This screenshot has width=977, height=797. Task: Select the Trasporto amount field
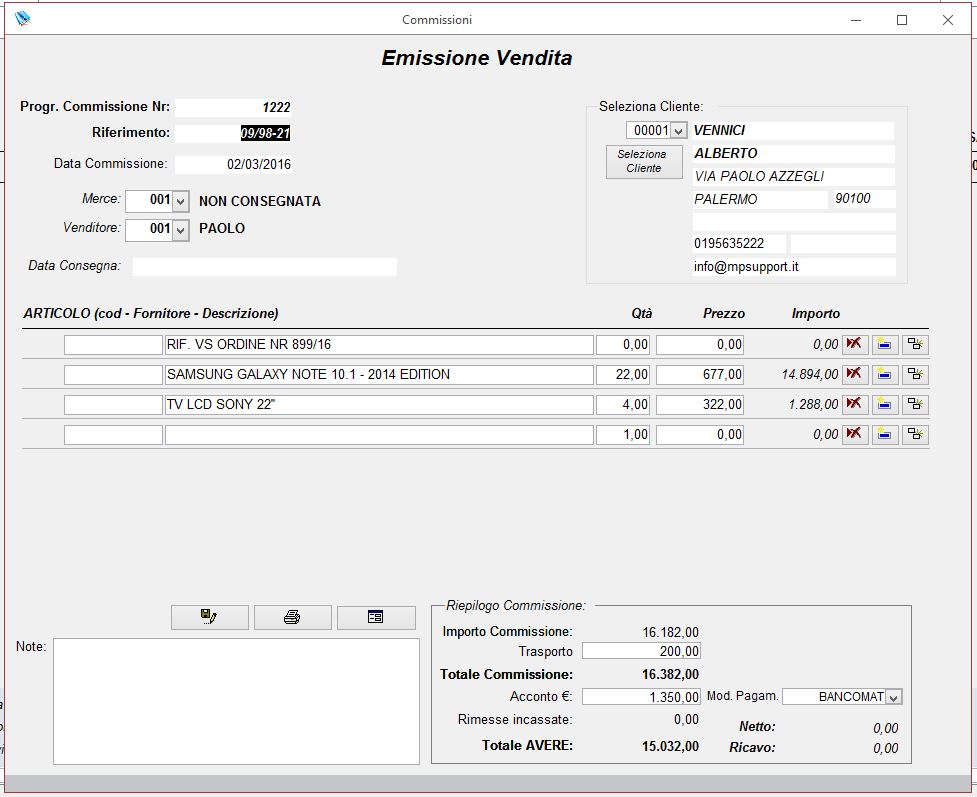641,651
